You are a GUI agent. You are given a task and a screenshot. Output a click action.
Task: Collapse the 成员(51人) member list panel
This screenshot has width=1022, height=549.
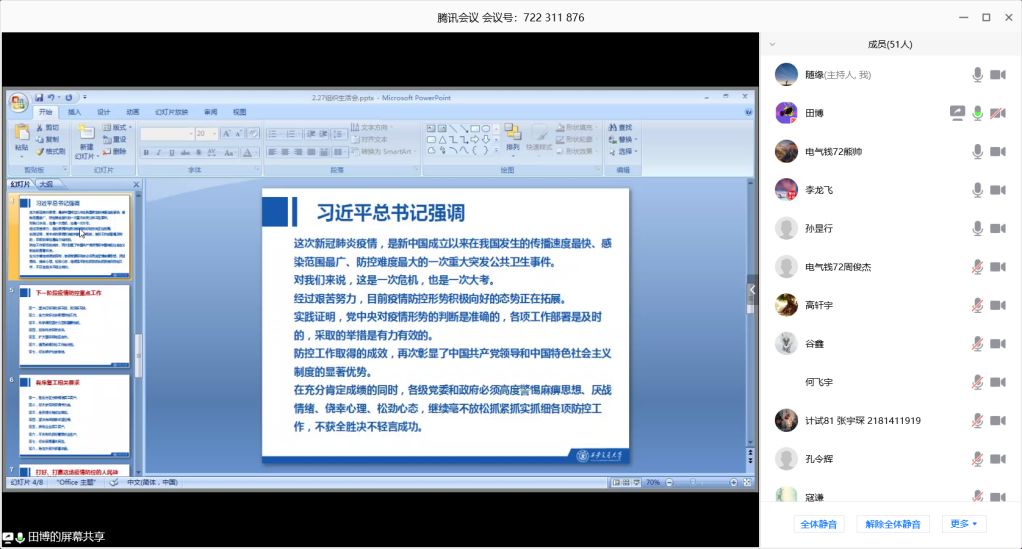click(774, 44)
